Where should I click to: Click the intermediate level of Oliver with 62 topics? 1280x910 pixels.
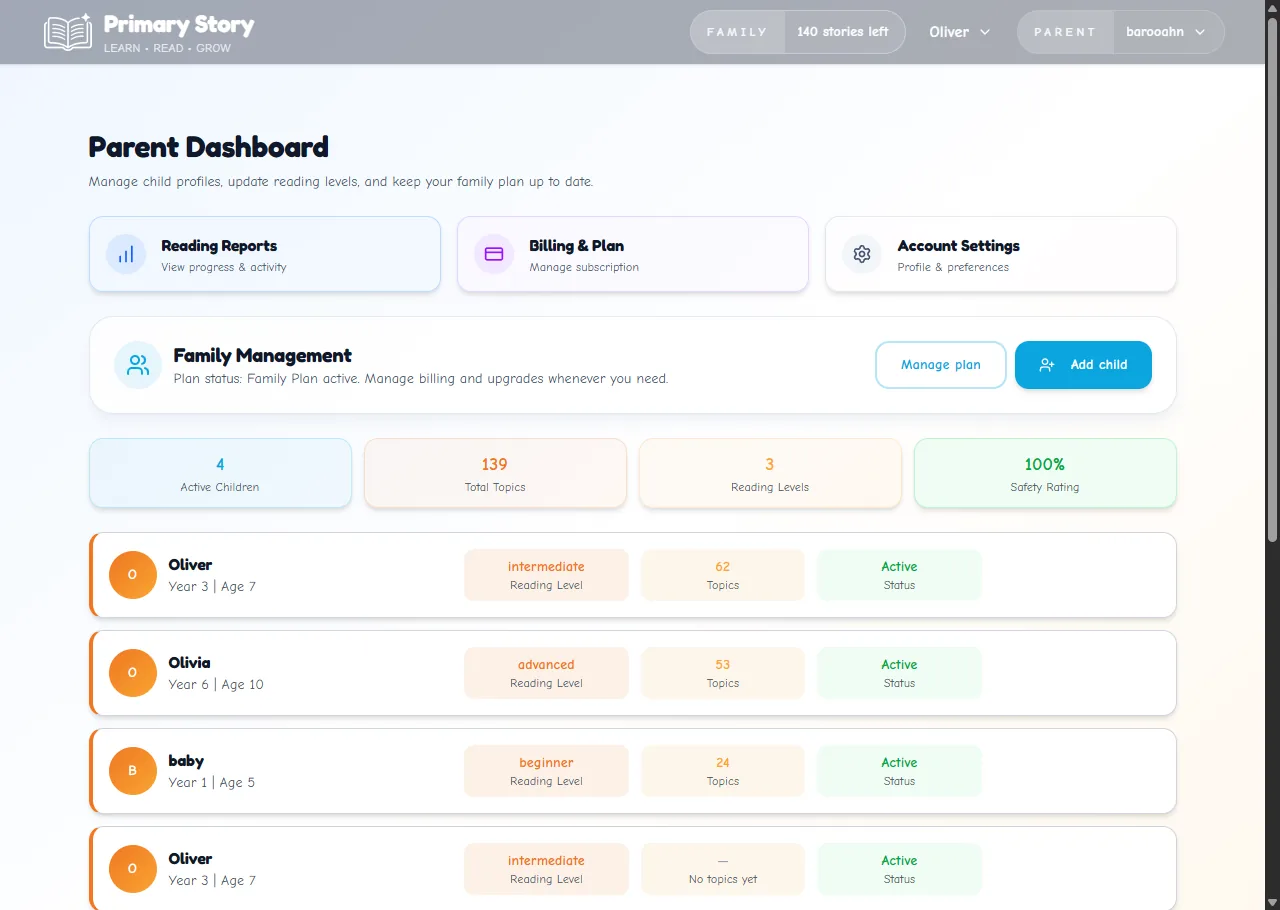[x=546, y=575]
